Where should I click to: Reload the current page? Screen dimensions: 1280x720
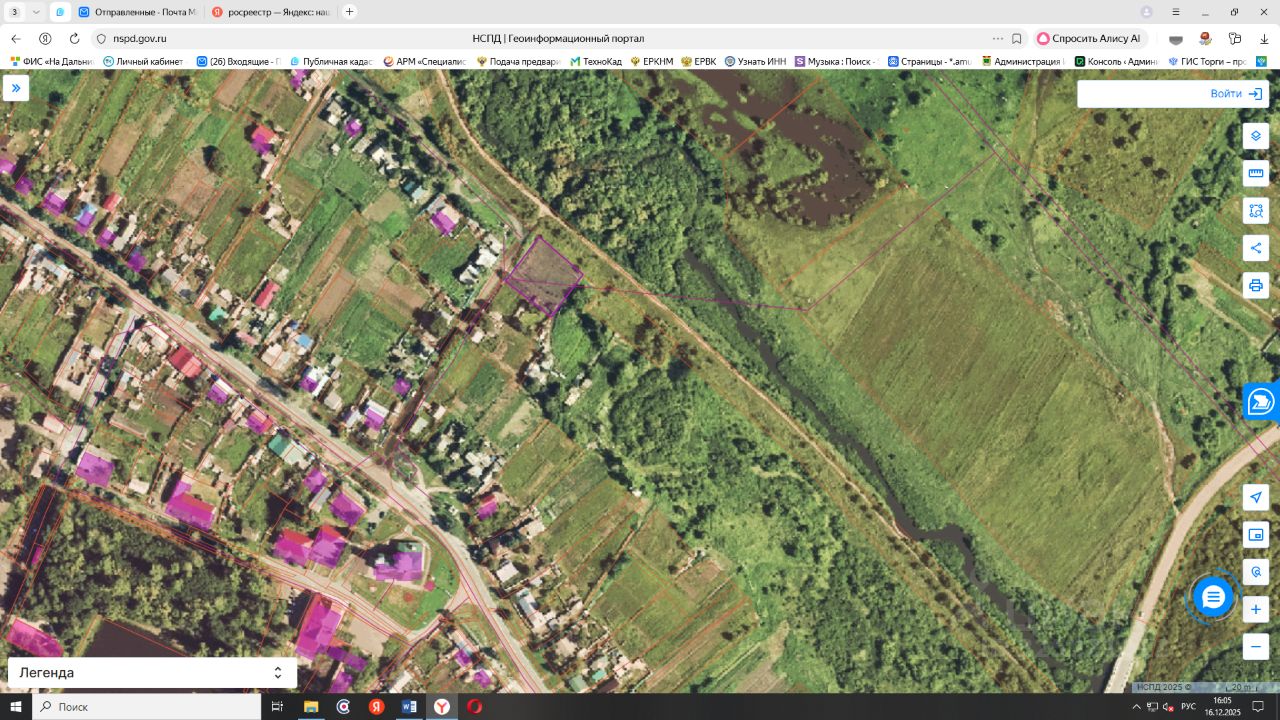point(74,38)
